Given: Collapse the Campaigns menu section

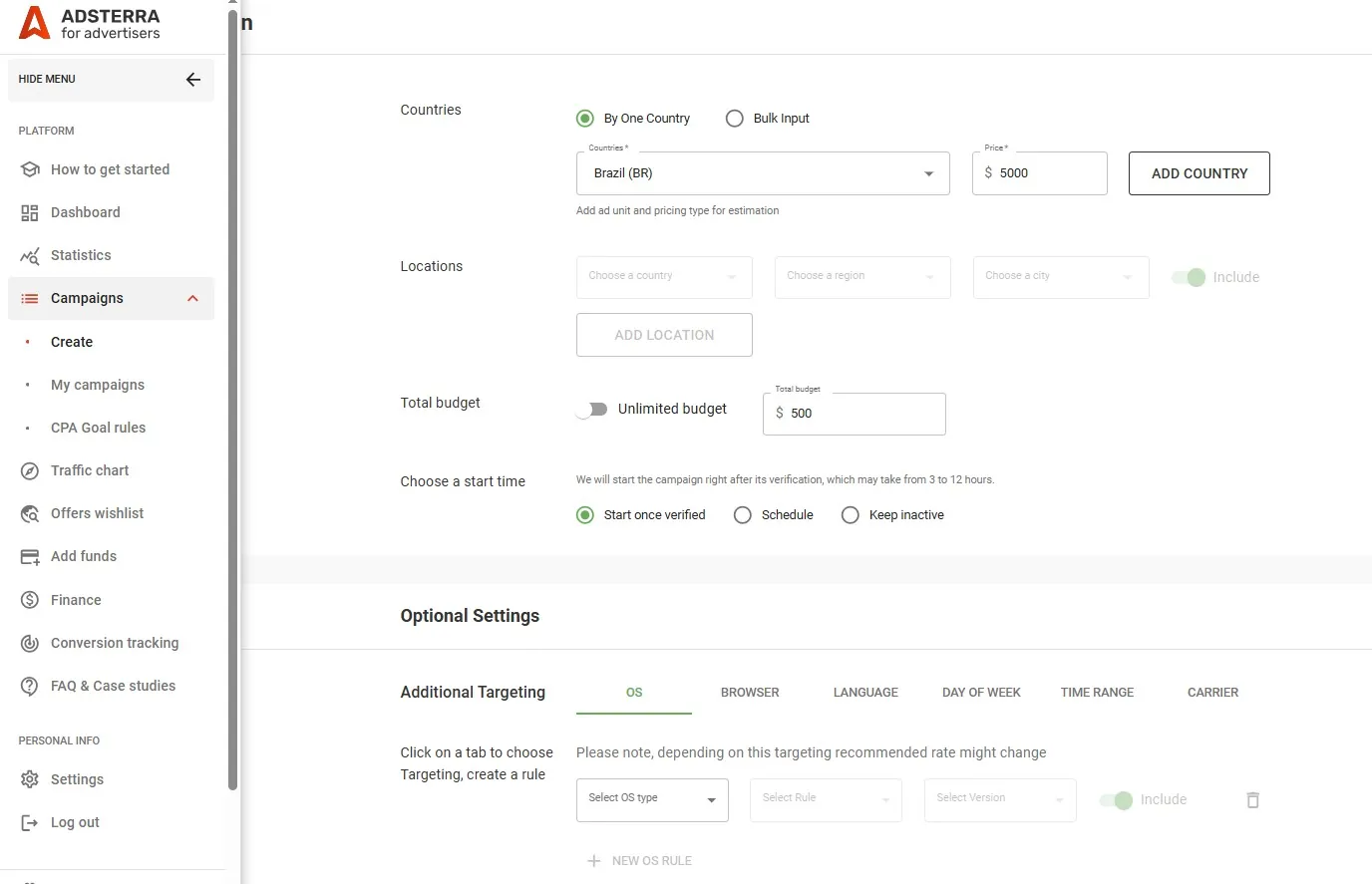Looking at the screenshot, I should coord(192,299).
